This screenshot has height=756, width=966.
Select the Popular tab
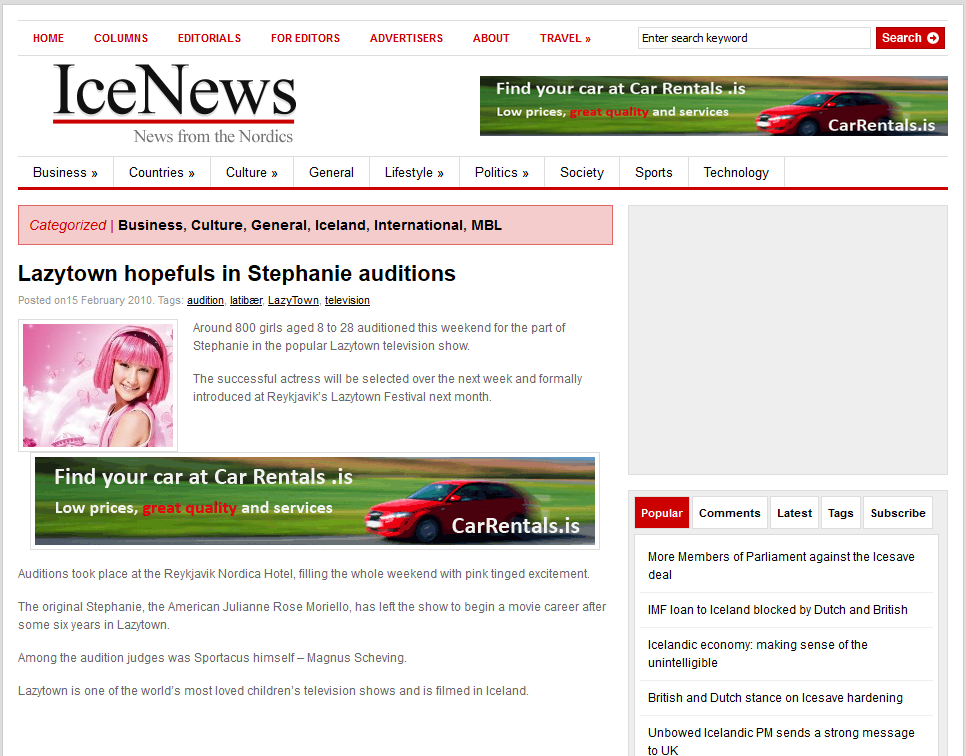point(662,513)
